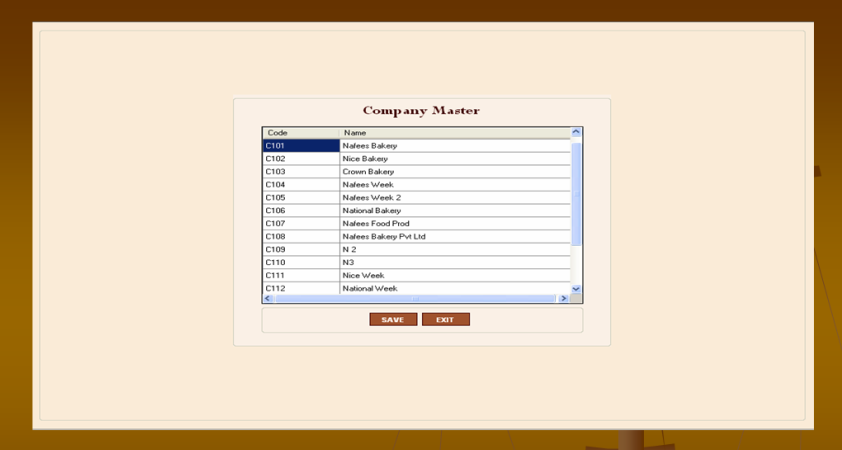Select the C112 code cell
Screen dimensions: 842x450
coord(301,288)
